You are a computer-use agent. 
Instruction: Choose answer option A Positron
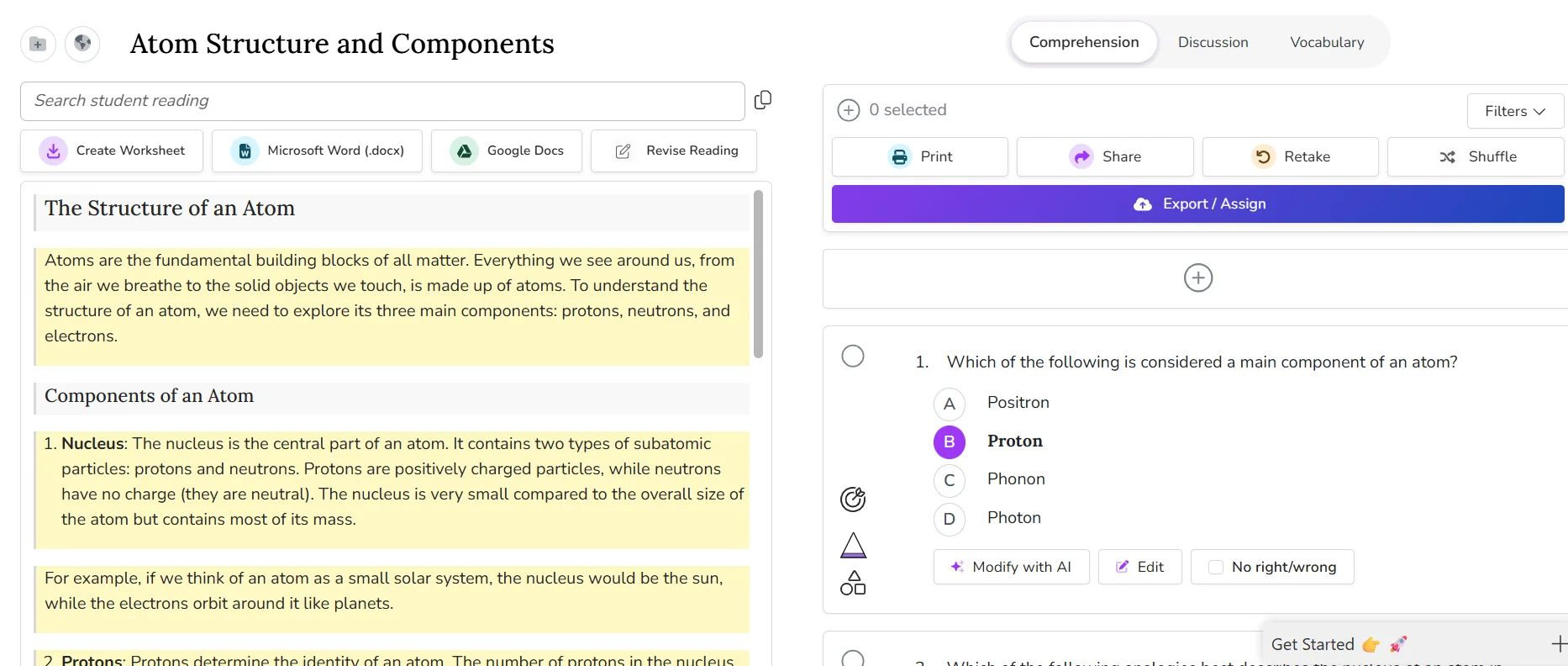(x=949, y=404)
